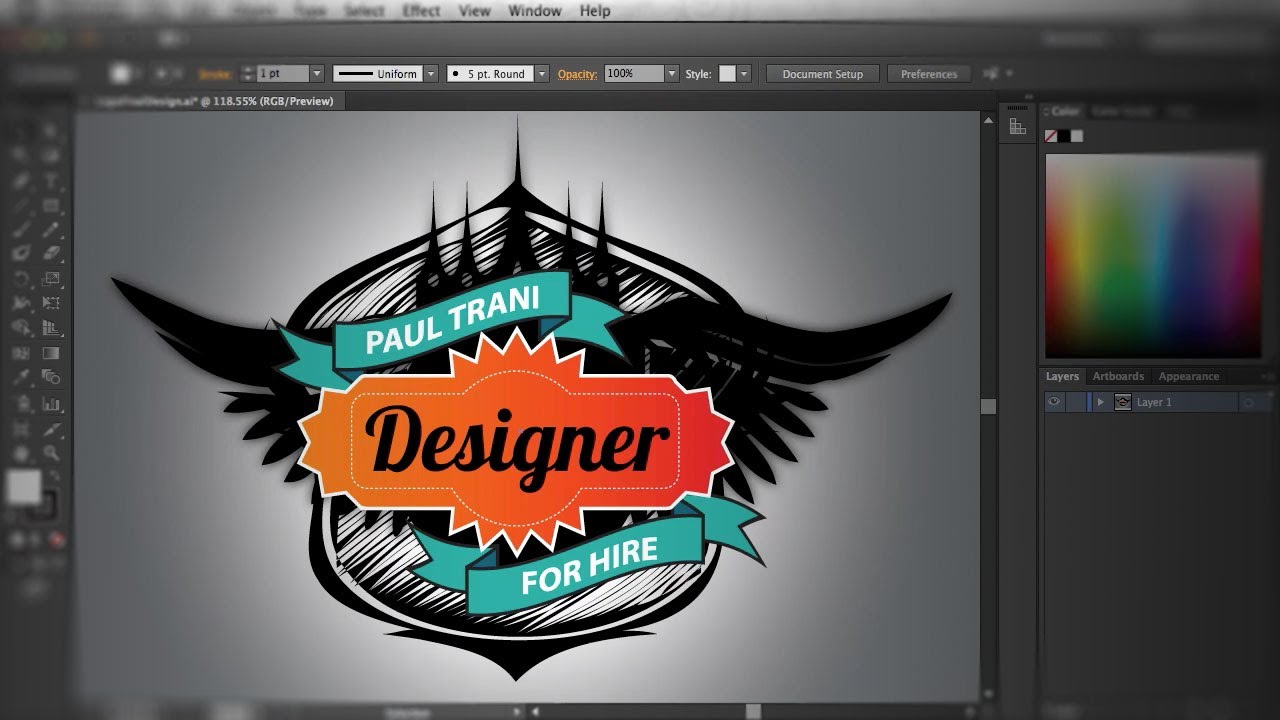Viewport: 1280px width, 720px height.
Task: Select the Perspective Grid tool
Action: (x=51, y=327)
